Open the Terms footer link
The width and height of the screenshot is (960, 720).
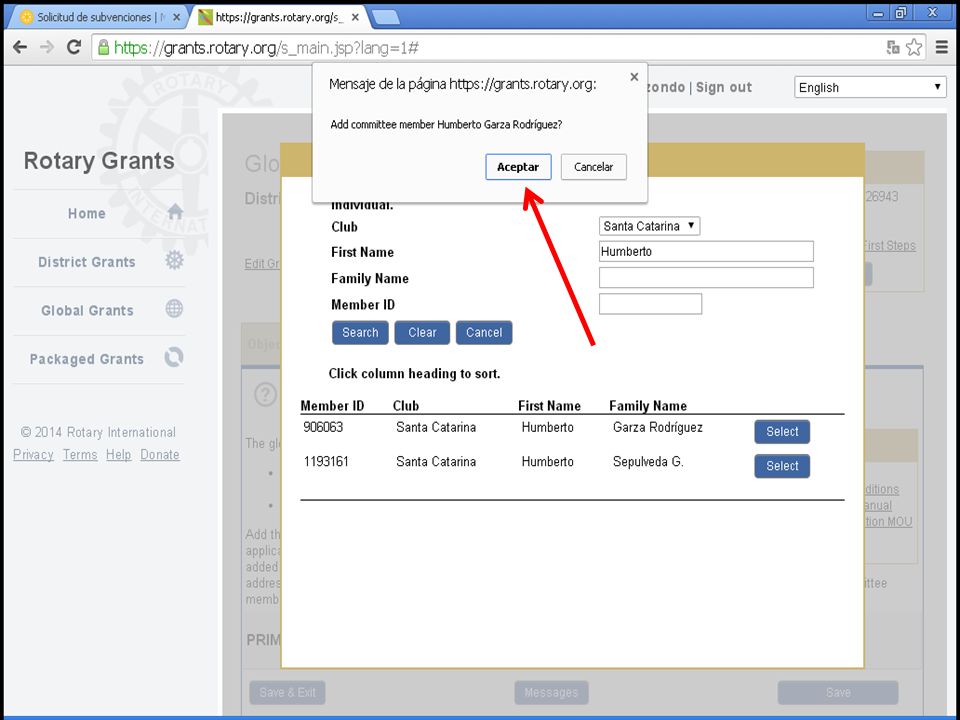(80, 454)
